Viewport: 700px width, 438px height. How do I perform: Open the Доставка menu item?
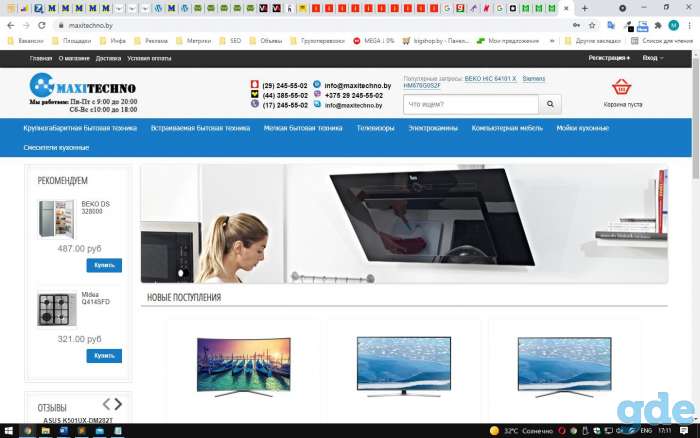[108, 58]
